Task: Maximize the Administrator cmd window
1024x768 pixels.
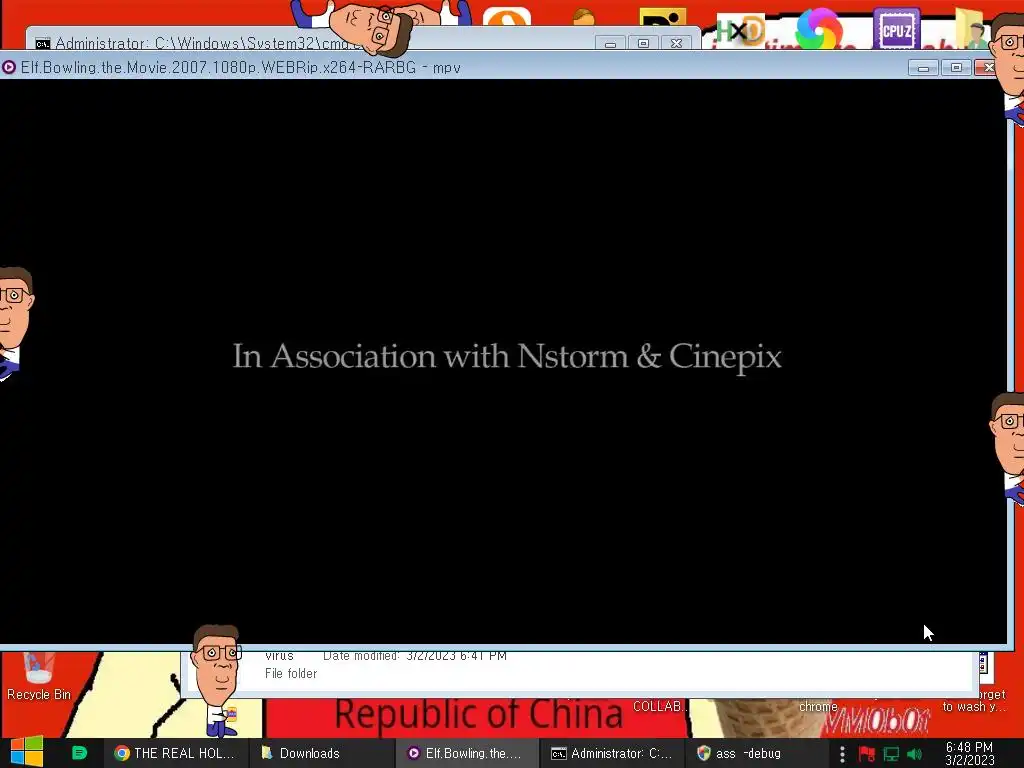Action: click(x=643, y=43)
